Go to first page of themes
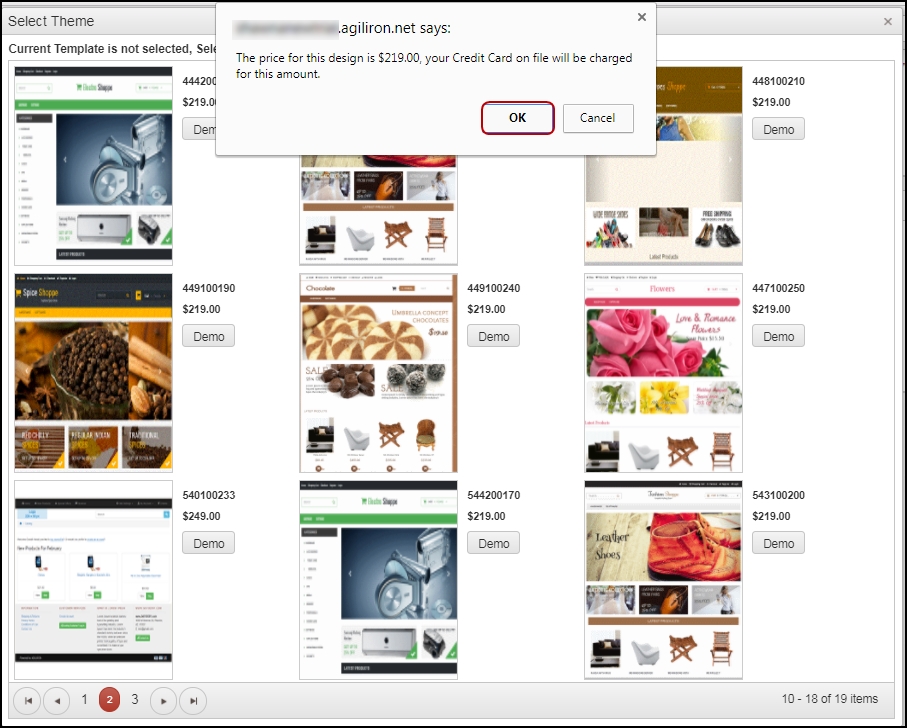907x728 pixels. pyautogui.click(x=28, y=700)
